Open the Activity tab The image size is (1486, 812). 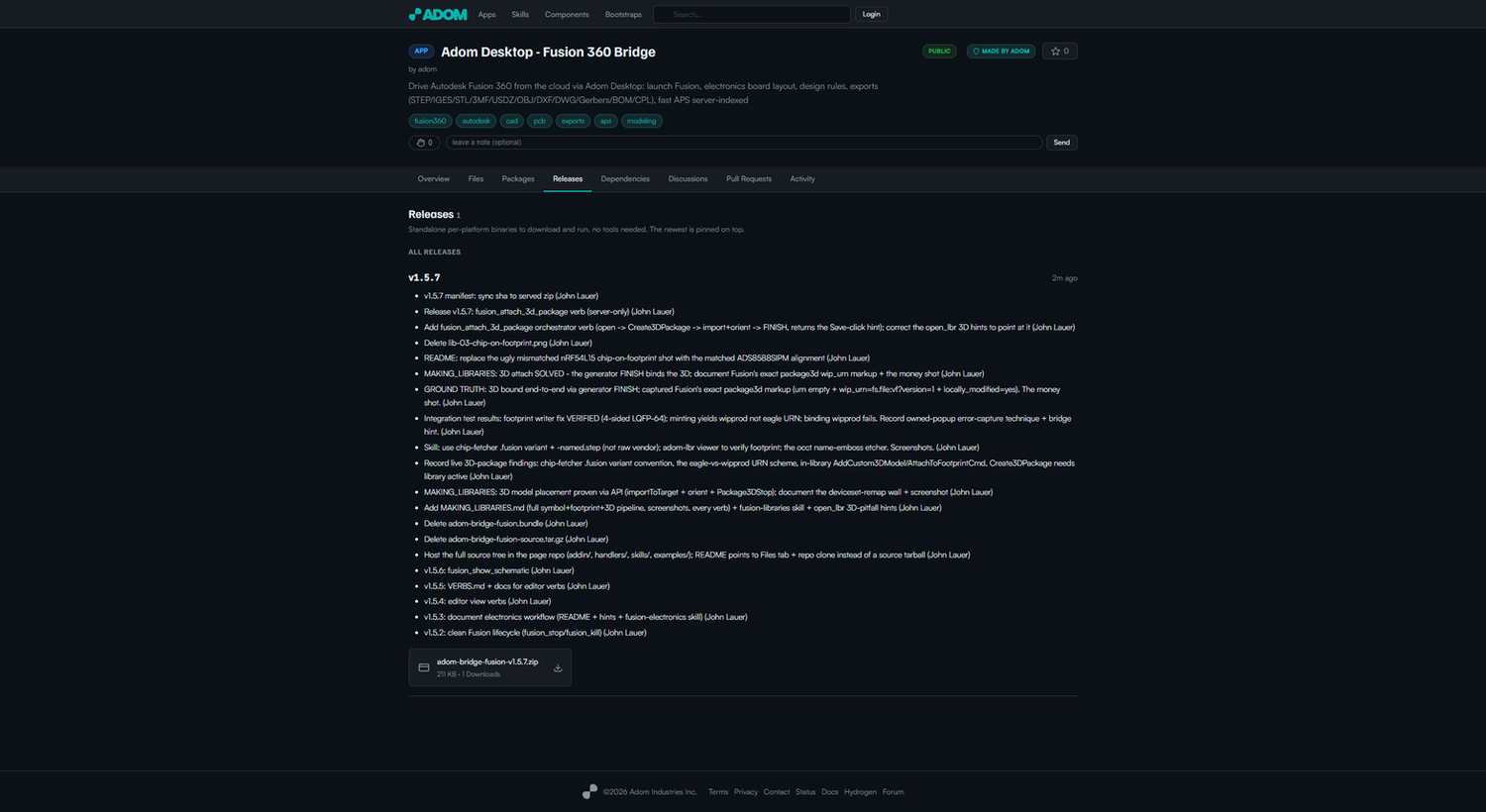(x=802, y=179)
